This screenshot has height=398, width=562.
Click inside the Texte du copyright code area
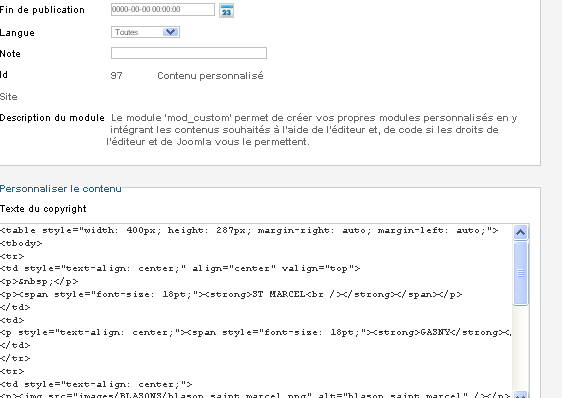coord(256,311)
